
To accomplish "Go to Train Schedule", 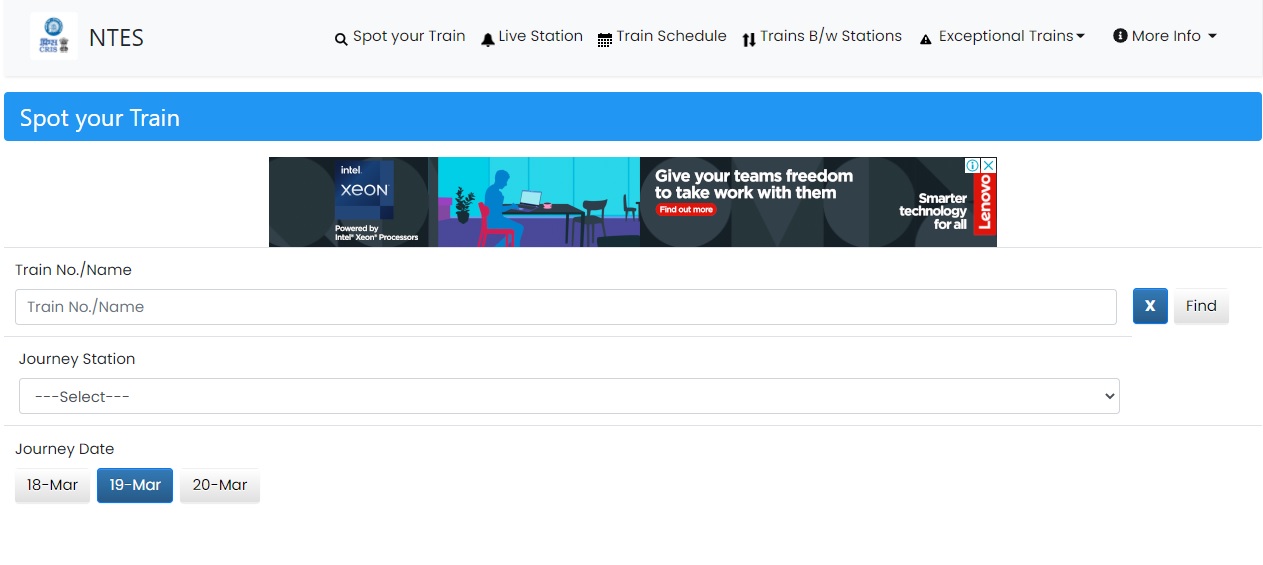I will coord(671,36).
